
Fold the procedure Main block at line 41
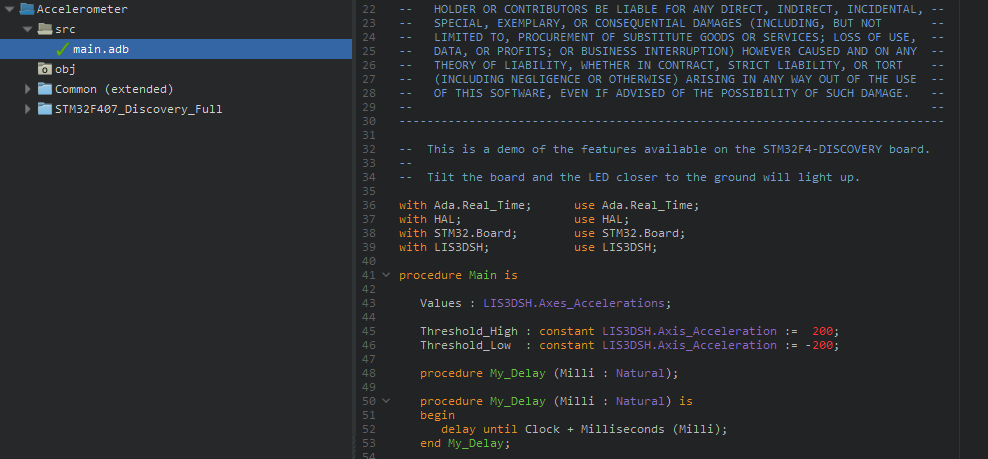(x=386, y=275)
